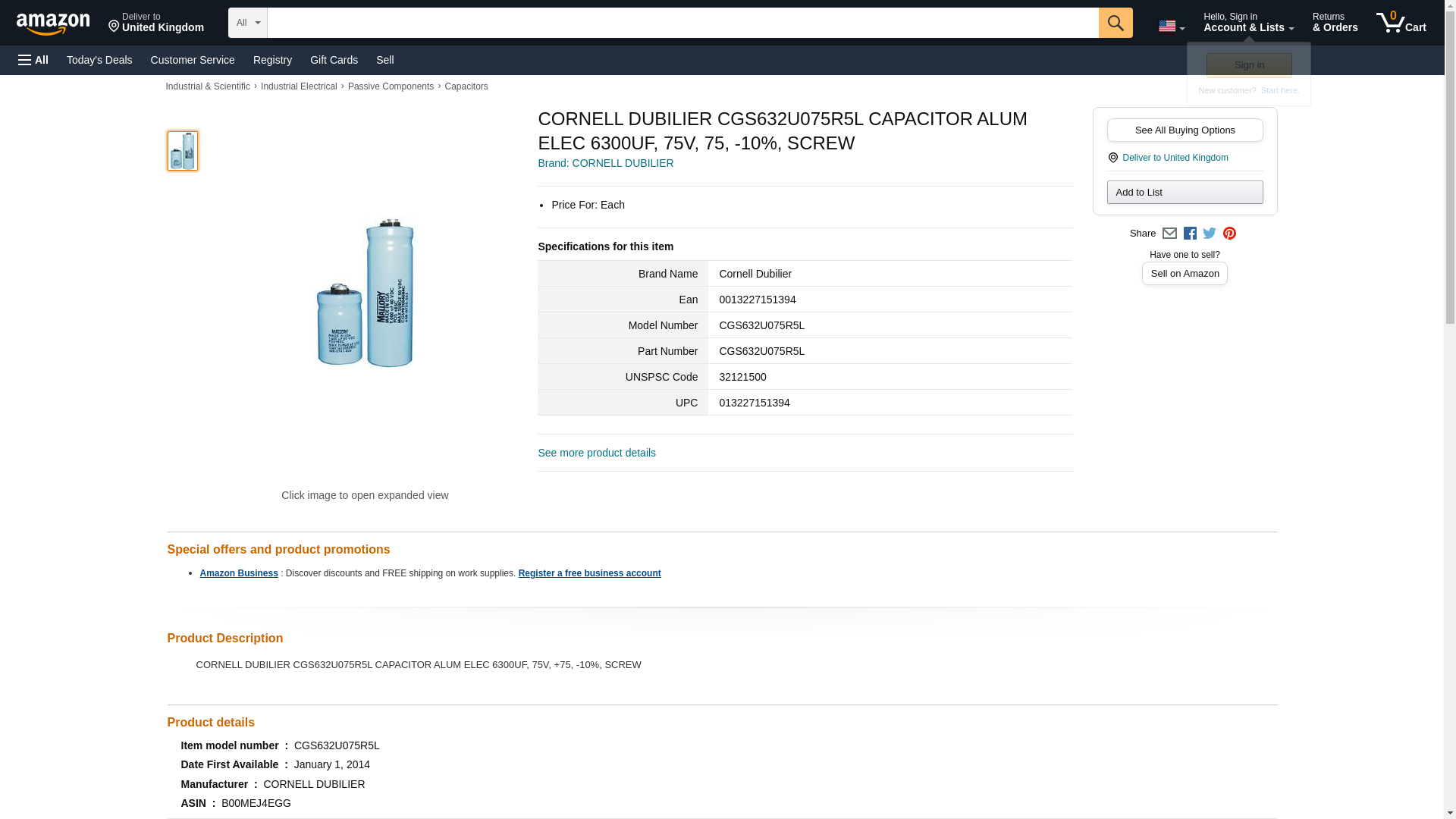The width and height of the screenshot is (1456, 819).
Task: Navigate to Passive Components breadcrumb
Action: click(391, 86)
